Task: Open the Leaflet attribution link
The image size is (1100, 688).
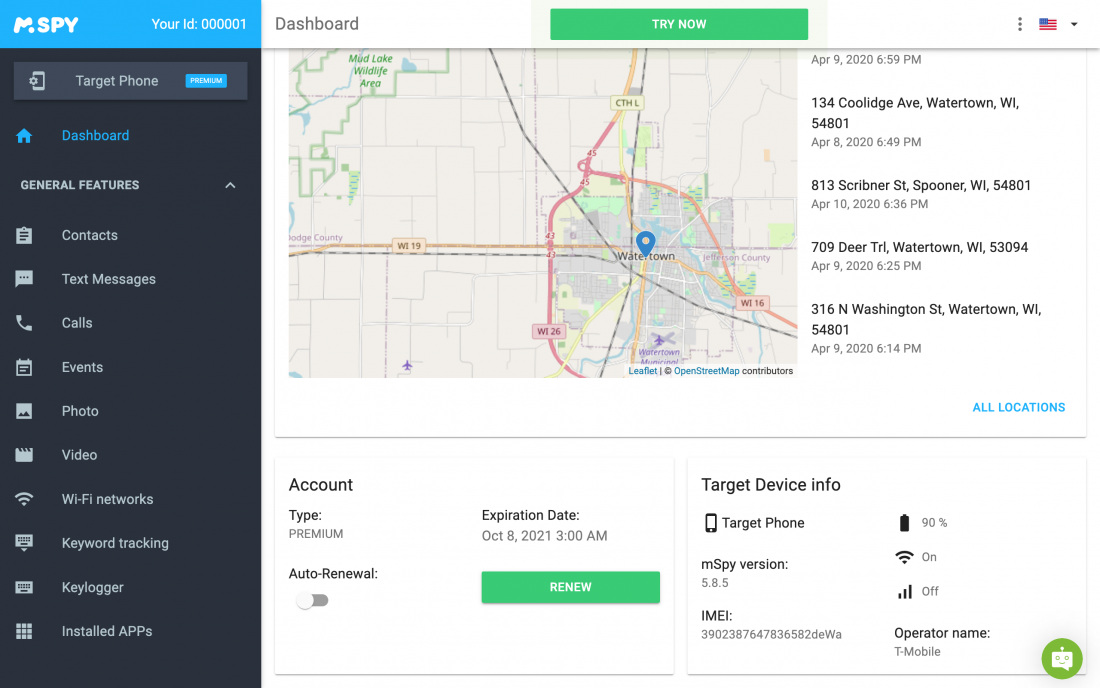Action: click(643, 371)
